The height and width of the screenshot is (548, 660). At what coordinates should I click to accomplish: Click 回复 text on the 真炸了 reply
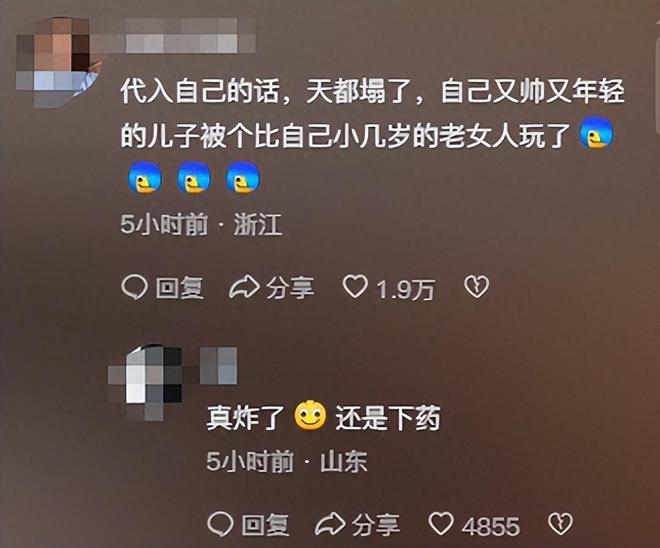click(x=266, y=525)
